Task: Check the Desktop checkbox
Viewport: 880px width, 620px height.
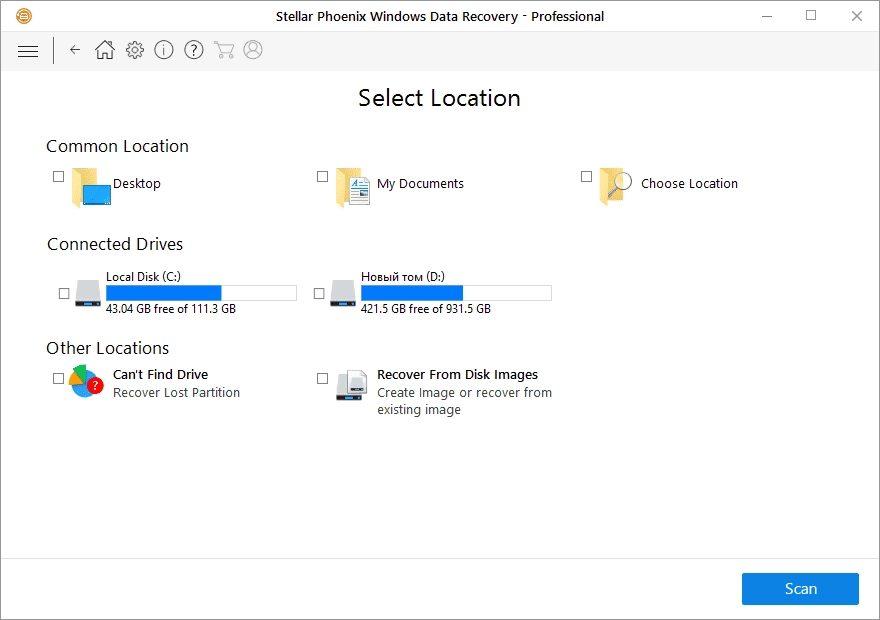Action: (x=58, y=176)
